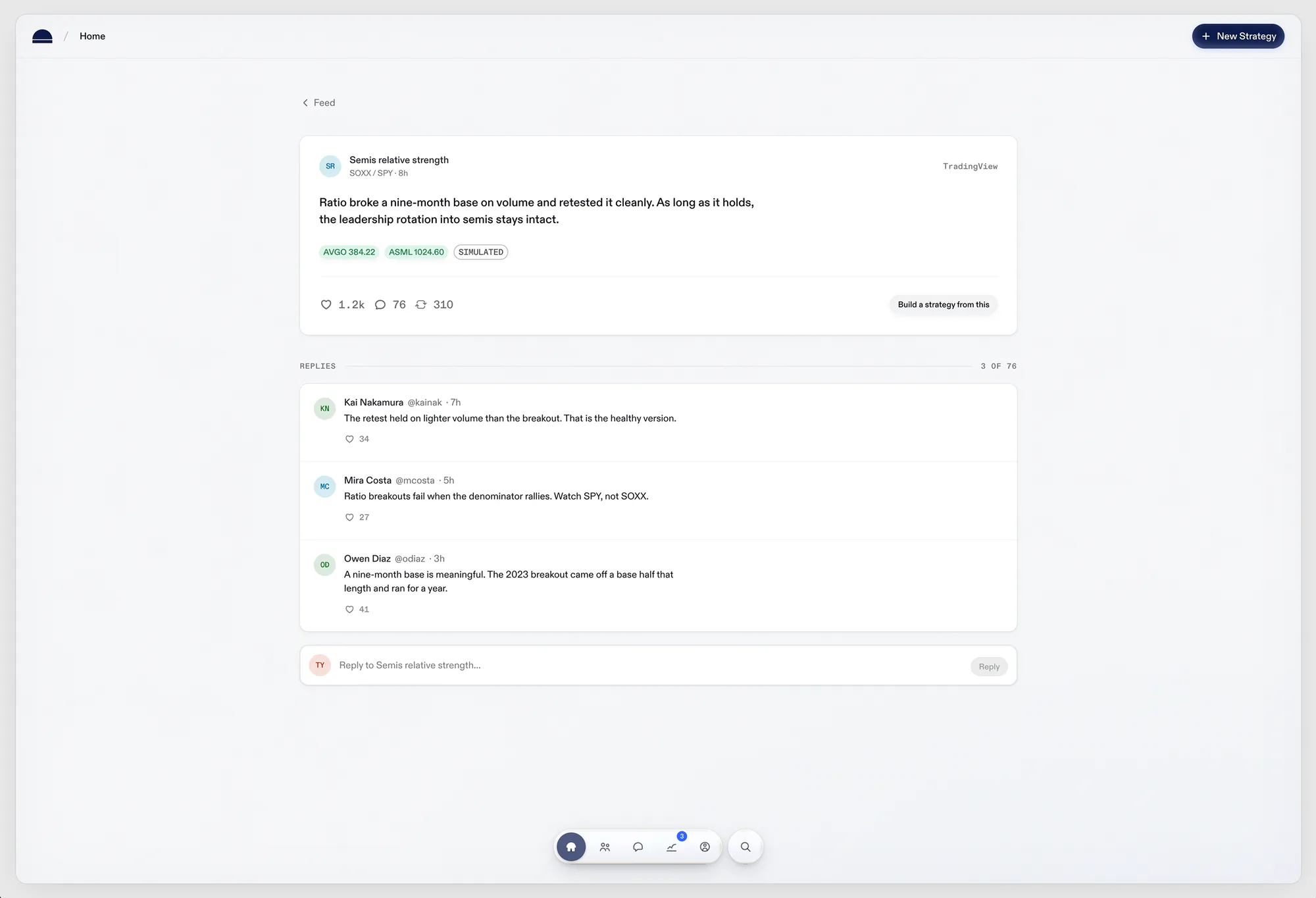Image resolution: width=1316 pixels, height=898 pixels.
Task: Open People tab in bottom dock
Action: pos(605,847)
